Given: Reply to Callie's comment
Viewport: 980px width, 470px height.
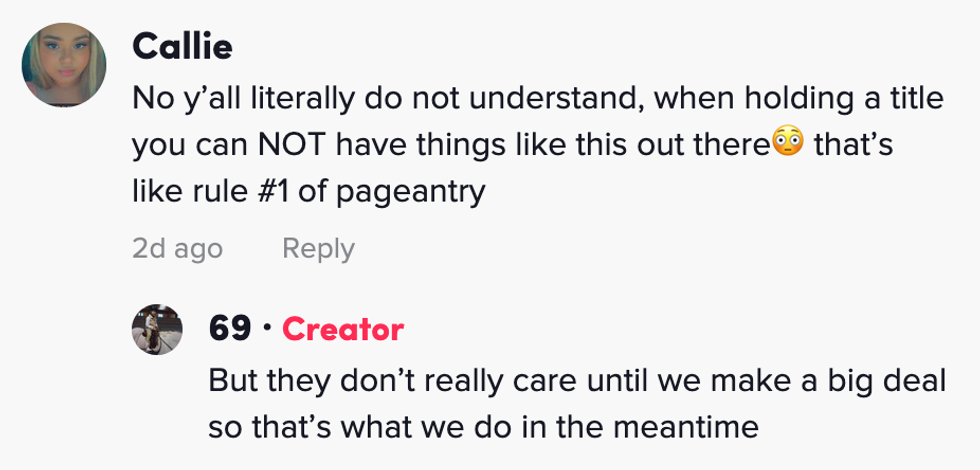Looking at the screenshot, I should (318, 248).
